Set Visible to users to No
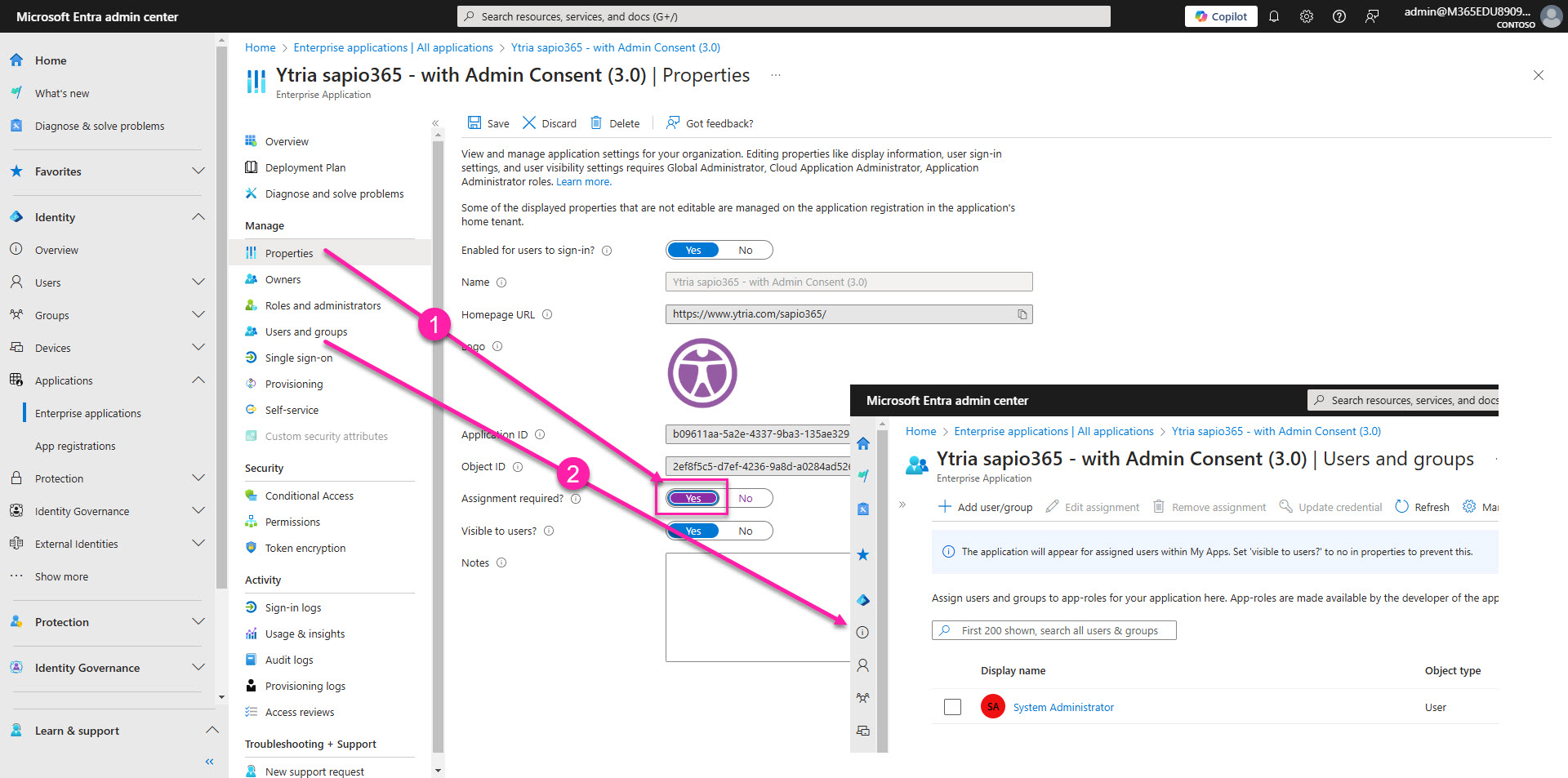Image resolution: width=1568 pixels, height=778 pixels. coord(745,531)
